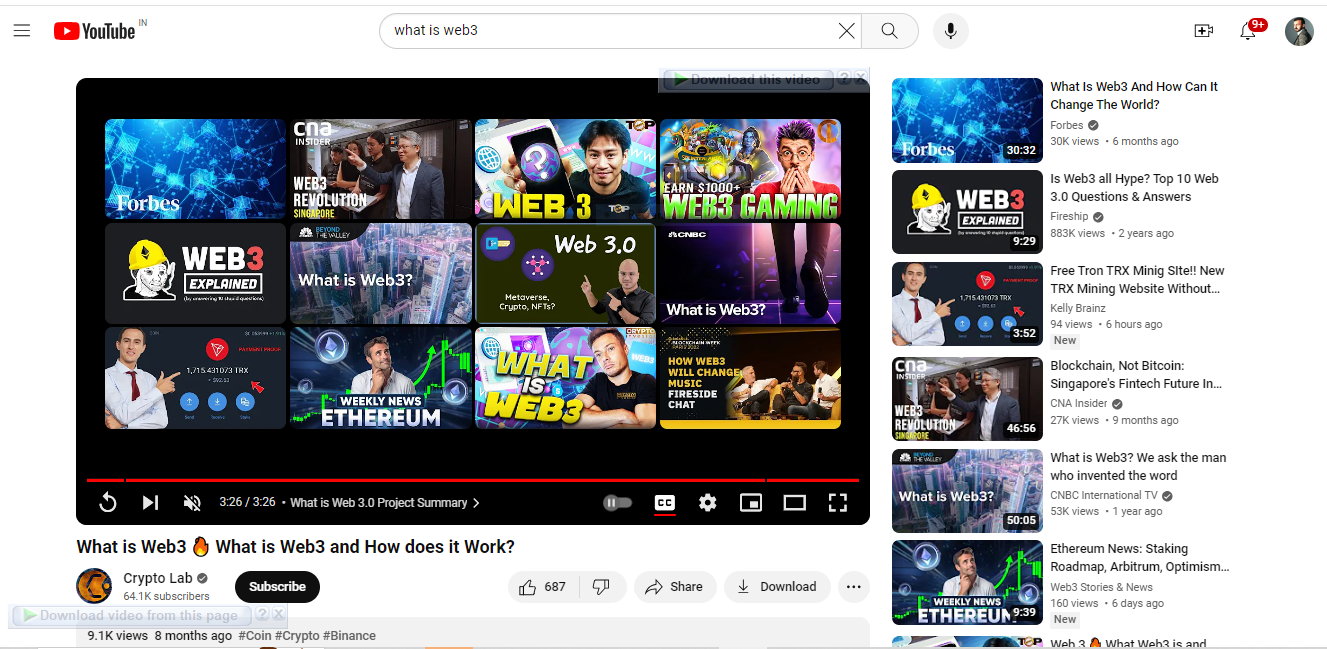Switch to miniplayer mode
The width and height of the screenshot is (1327, 649).
[751, 503]
